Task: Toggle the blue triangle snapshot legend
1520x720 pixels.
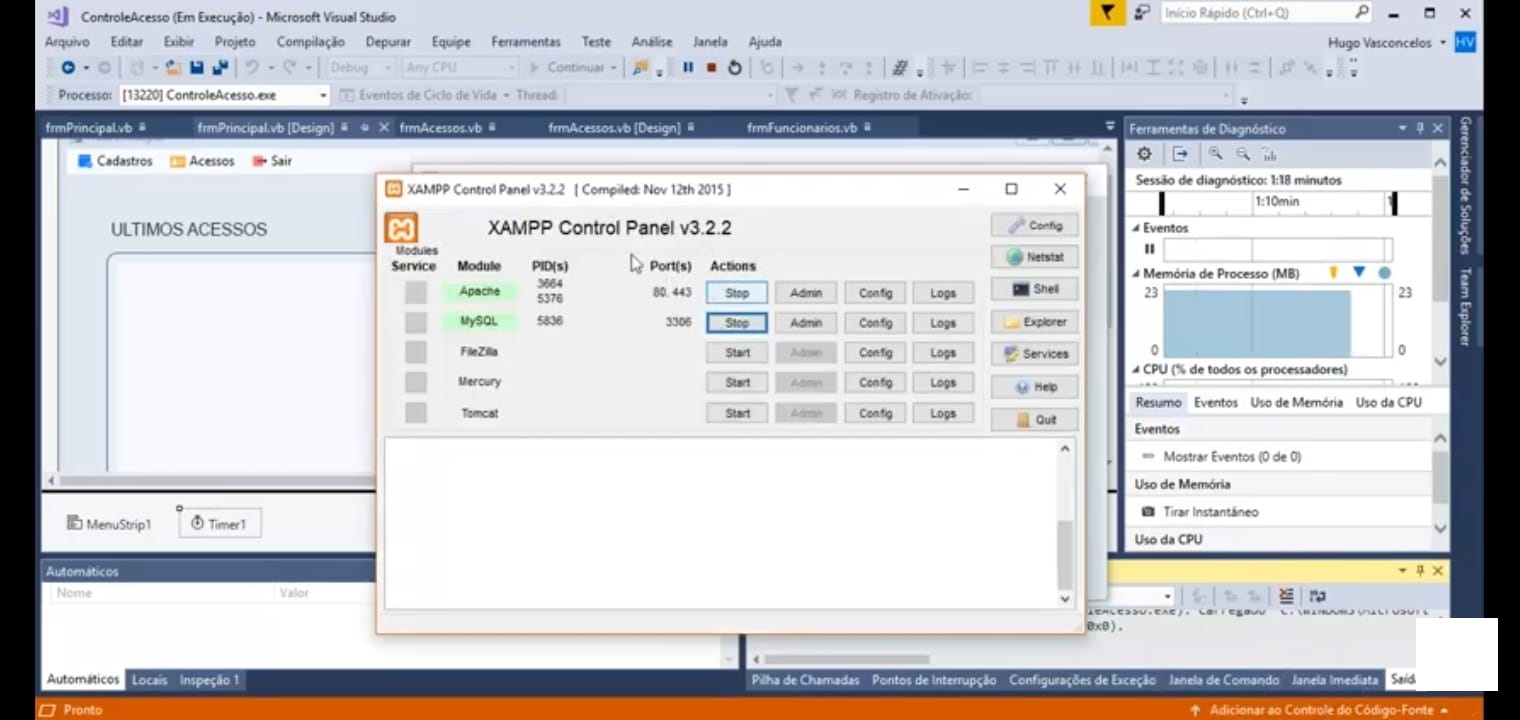Action: (x=1359, y=272)
